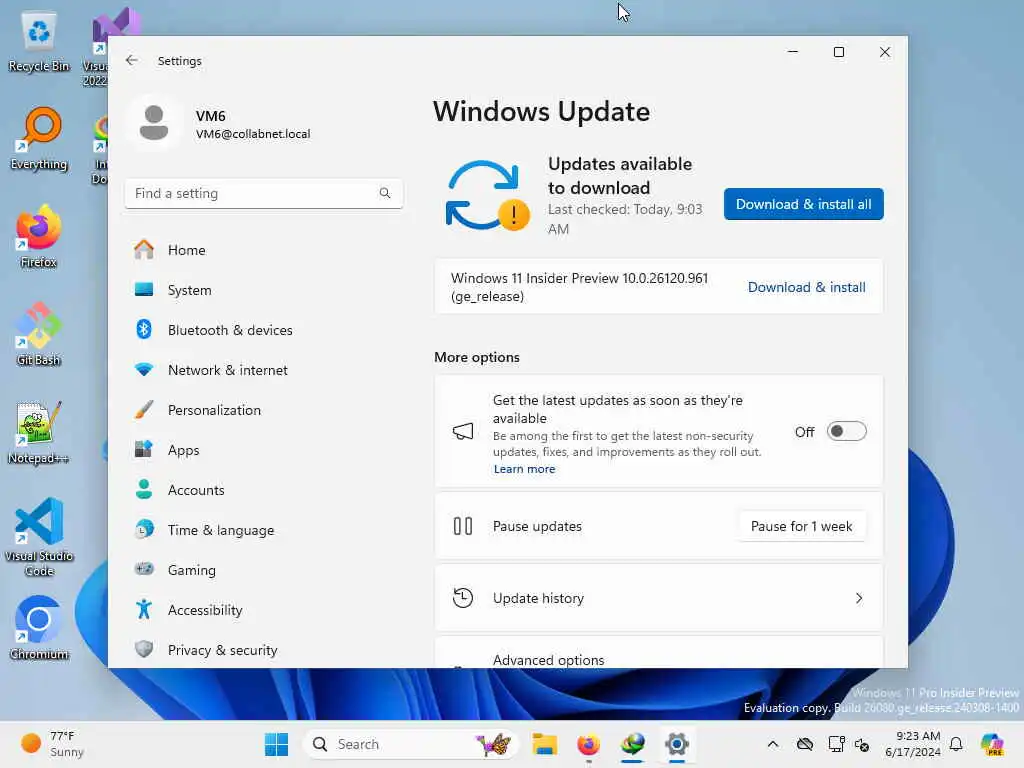Select Firefox desktop shortcut
The height and width of the screenshot is (768, 1024).
click(39, 236)
